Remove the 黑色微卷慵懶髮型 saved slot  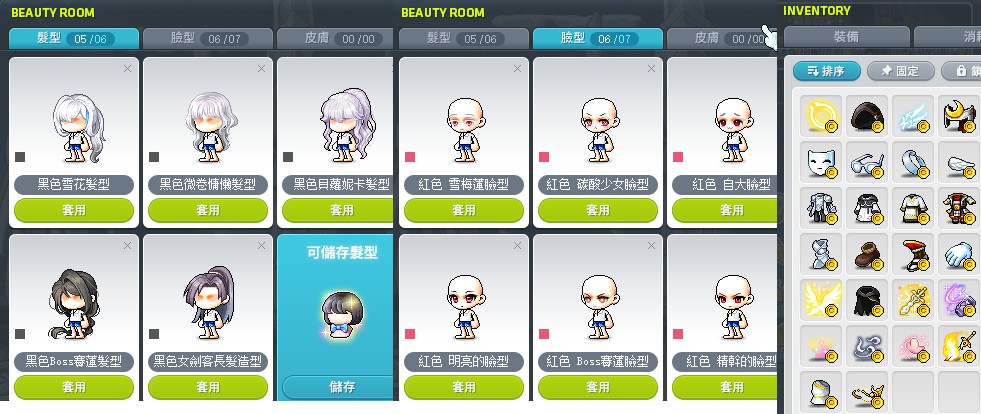[262, 69]
